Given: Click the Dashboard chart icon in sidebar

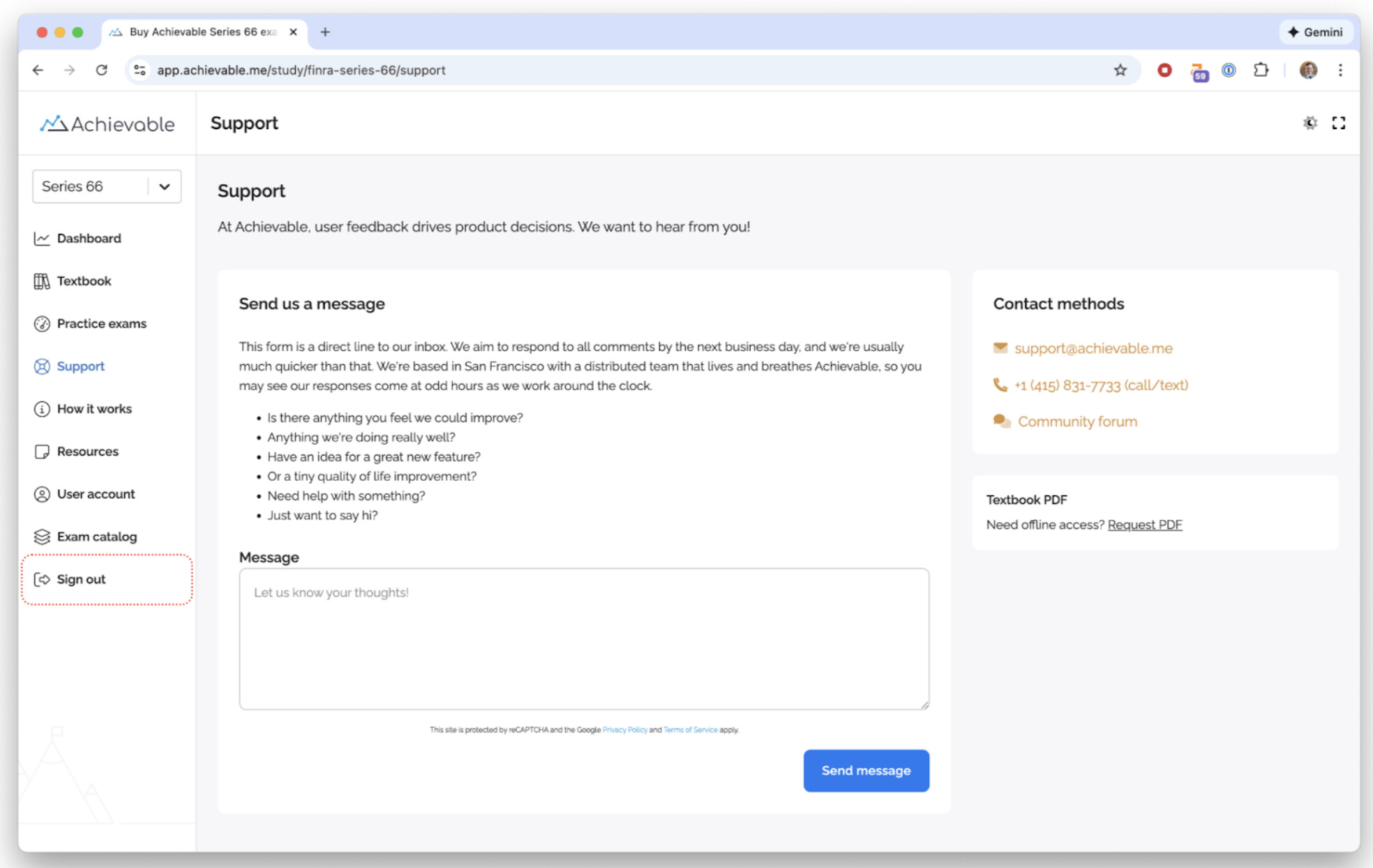Looking at the screenshot, I should click(42, 239).
